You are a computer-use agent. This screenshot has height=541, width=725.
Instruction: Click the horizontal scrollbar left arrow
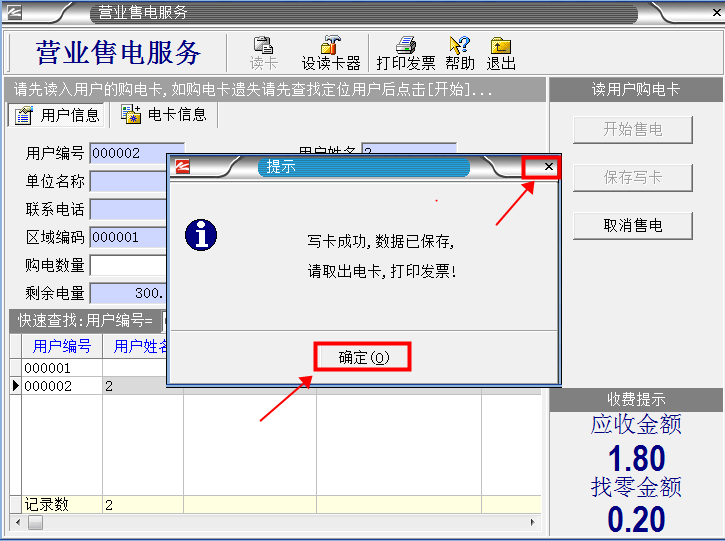click(x=16, y=523)
